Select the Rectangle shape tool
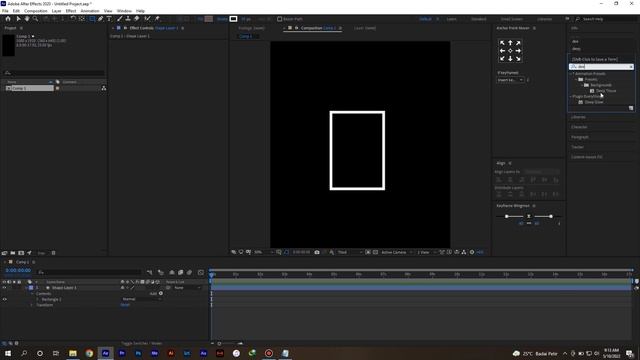 click(x=92, y=19)
